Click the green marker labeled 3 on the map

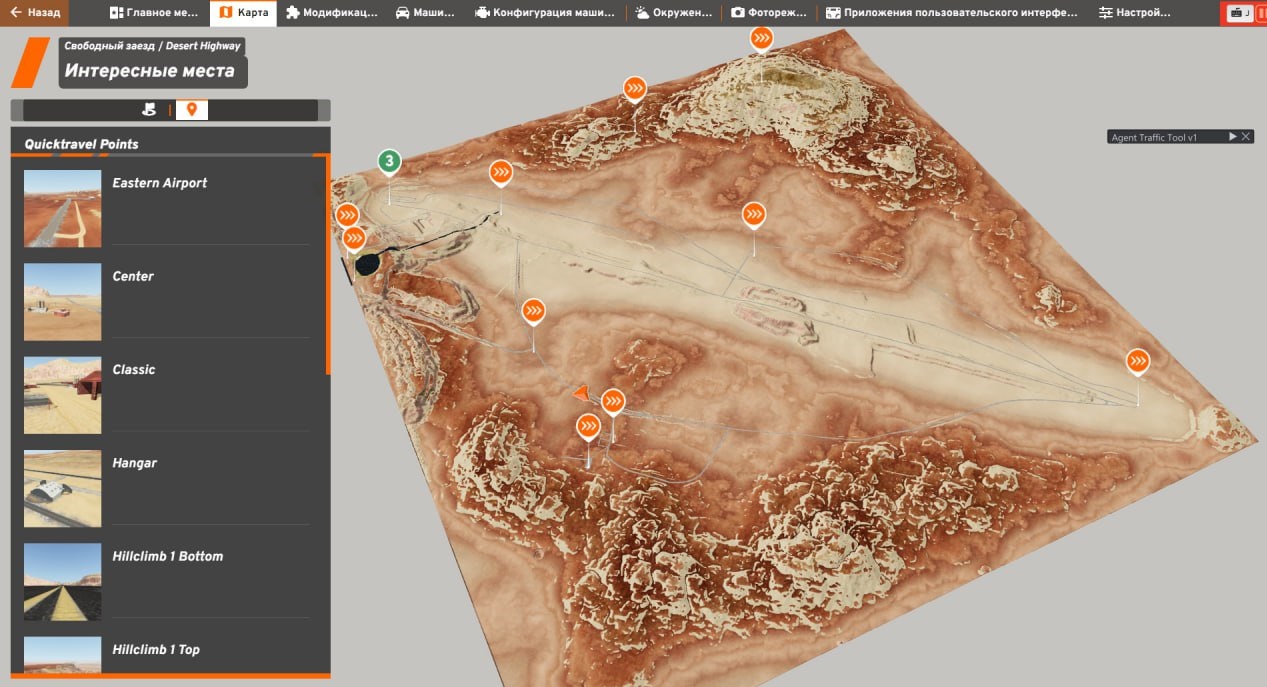point(389,160)
